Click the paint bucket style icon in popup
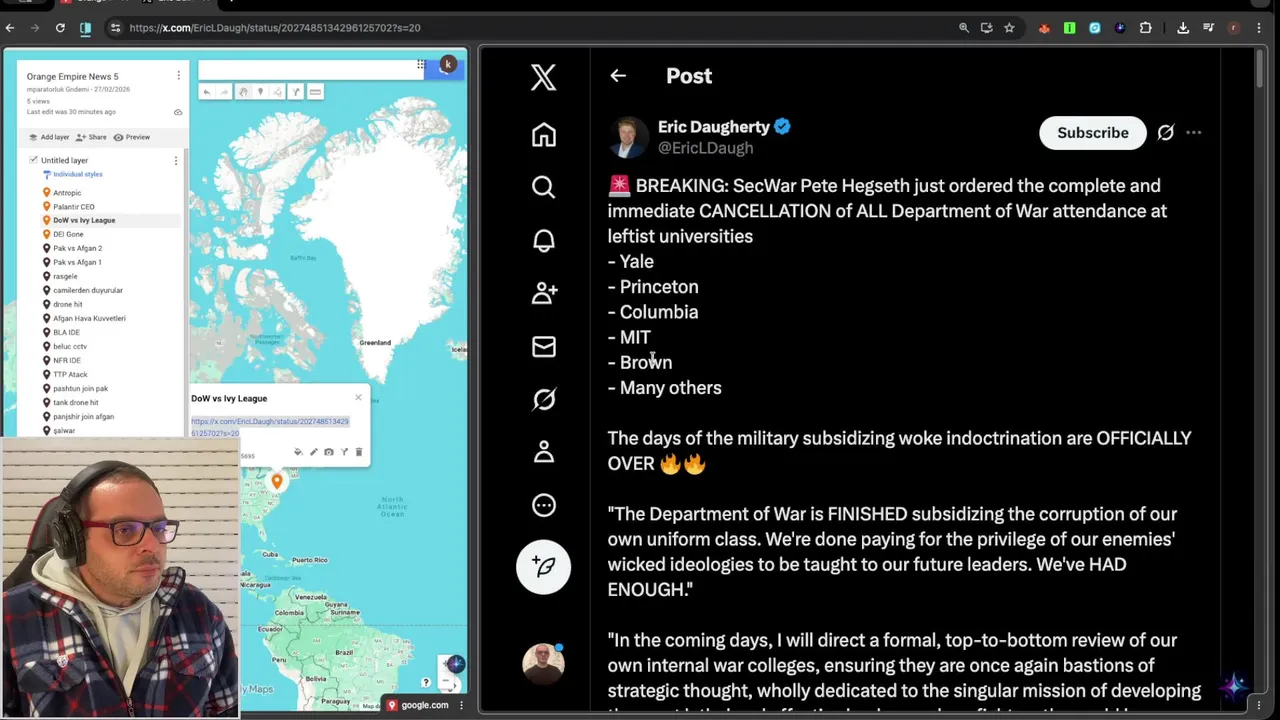This screenshot has width=1280, height=720. click(x=298, y=452)
